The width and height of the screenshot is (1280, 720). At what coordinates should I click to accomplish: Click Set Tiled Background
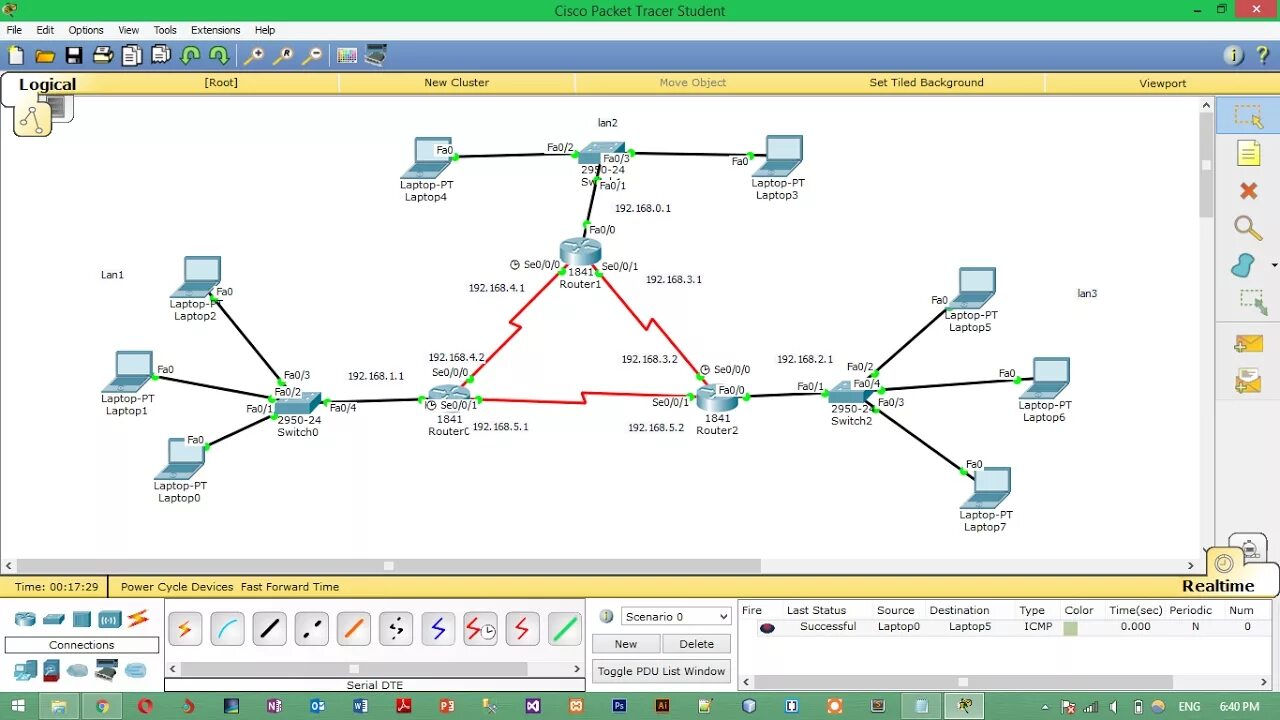pos(926,83)
